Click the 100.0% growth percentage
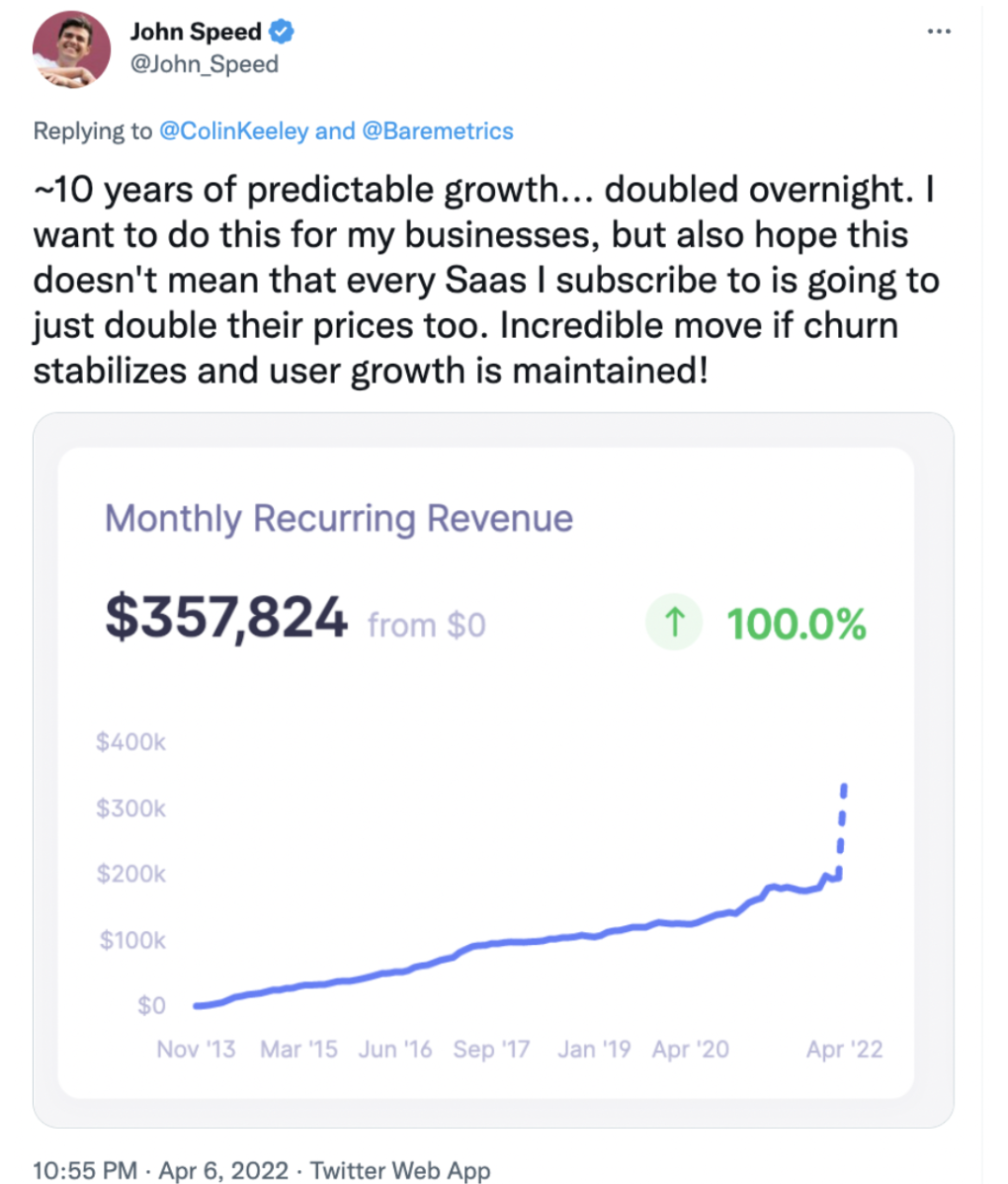Image resolution: width=1008 pixels, height=1184 pixels. coord(796,625)
